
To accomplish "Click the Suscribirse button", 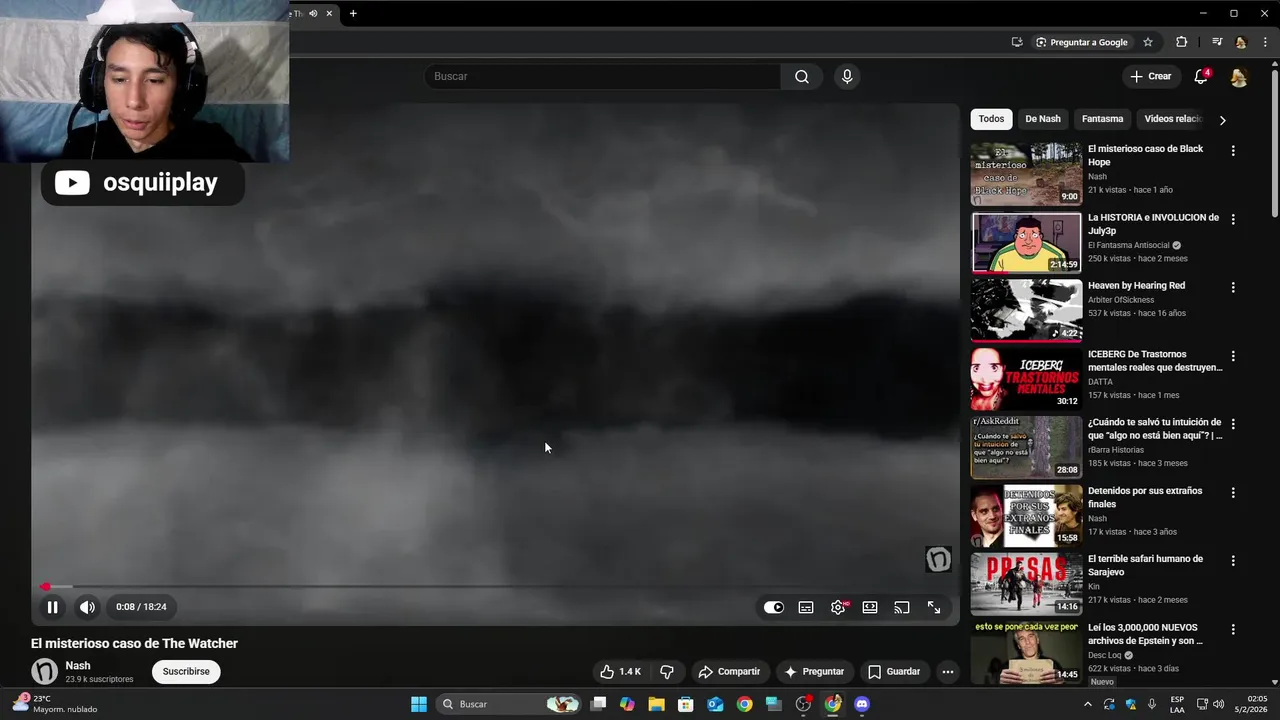I will point(186,672).
